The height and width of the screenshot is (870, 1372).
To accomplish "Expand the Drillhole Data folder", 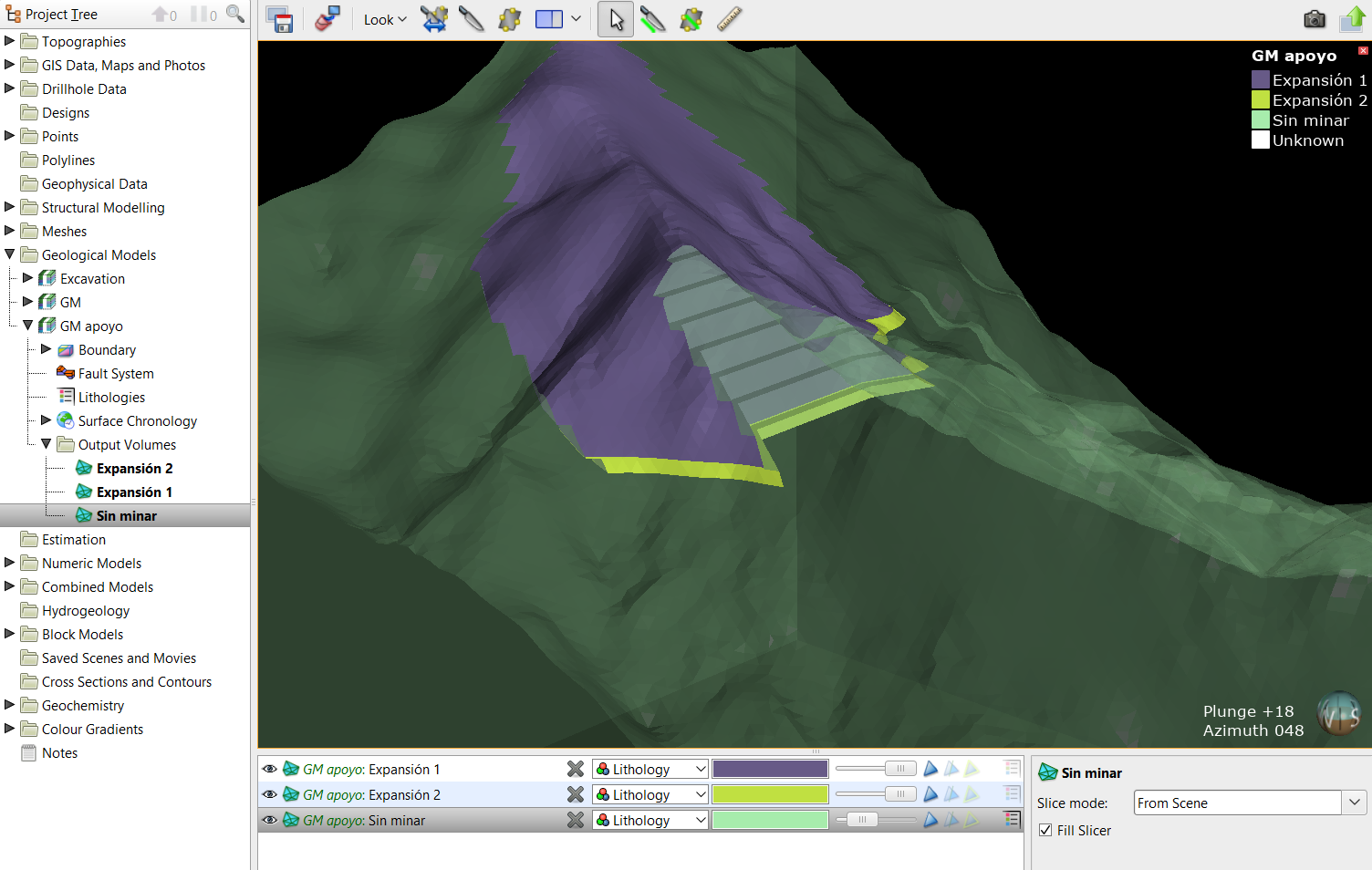I will pos(10,88).
